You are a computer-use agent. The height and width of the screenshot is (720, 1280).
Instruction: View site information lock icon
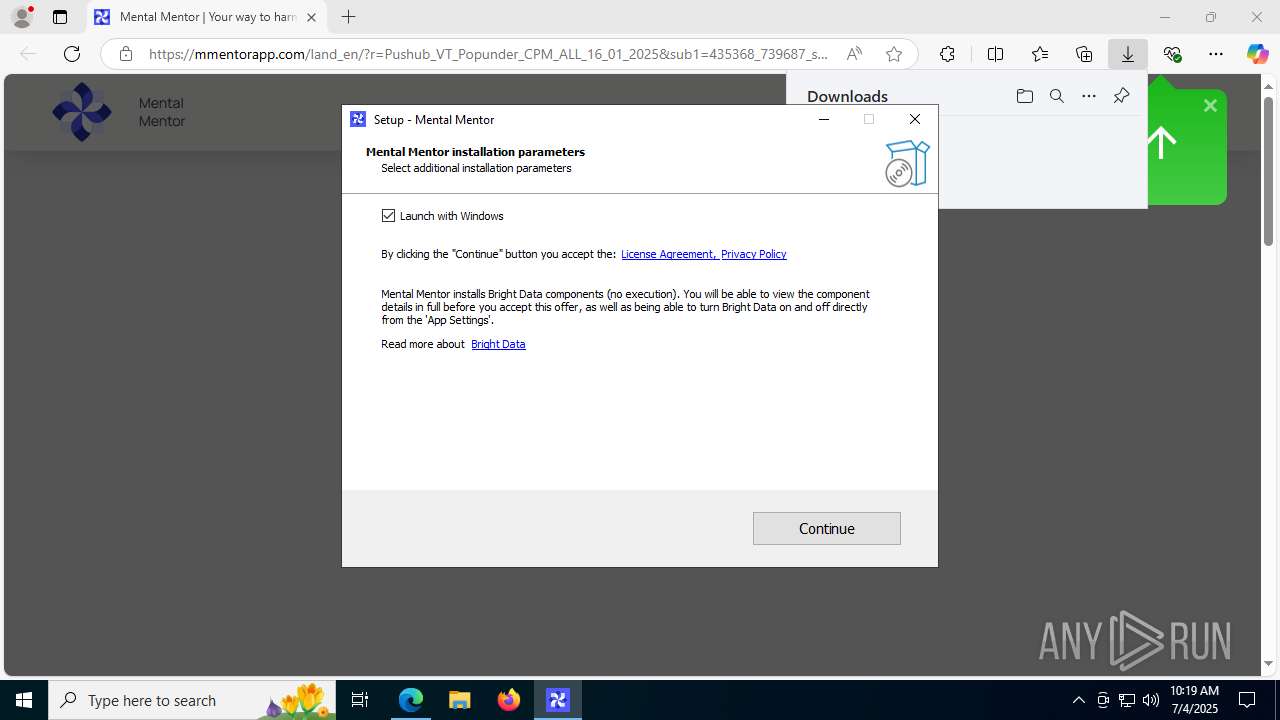click(x=125, y=54)
